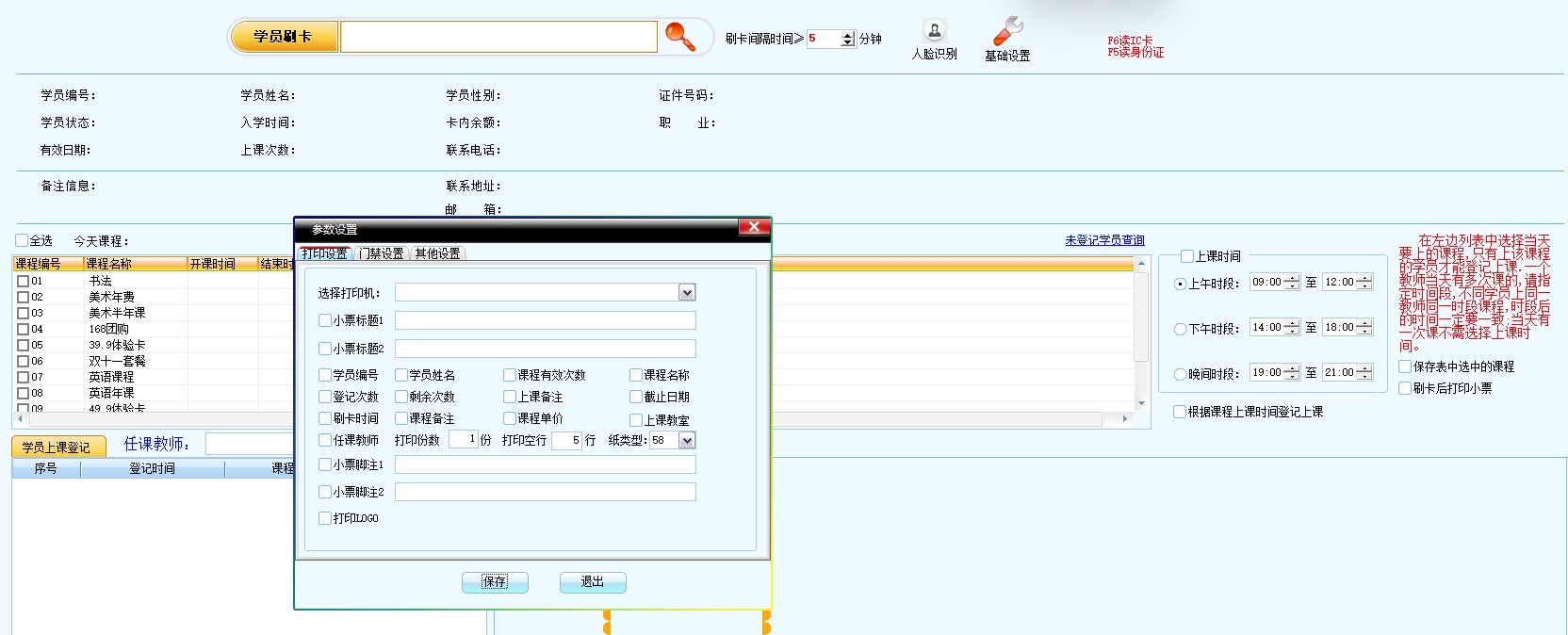Increase the card swipe interval spinner
1568x635 pixels.
click(x=848, y=35)
